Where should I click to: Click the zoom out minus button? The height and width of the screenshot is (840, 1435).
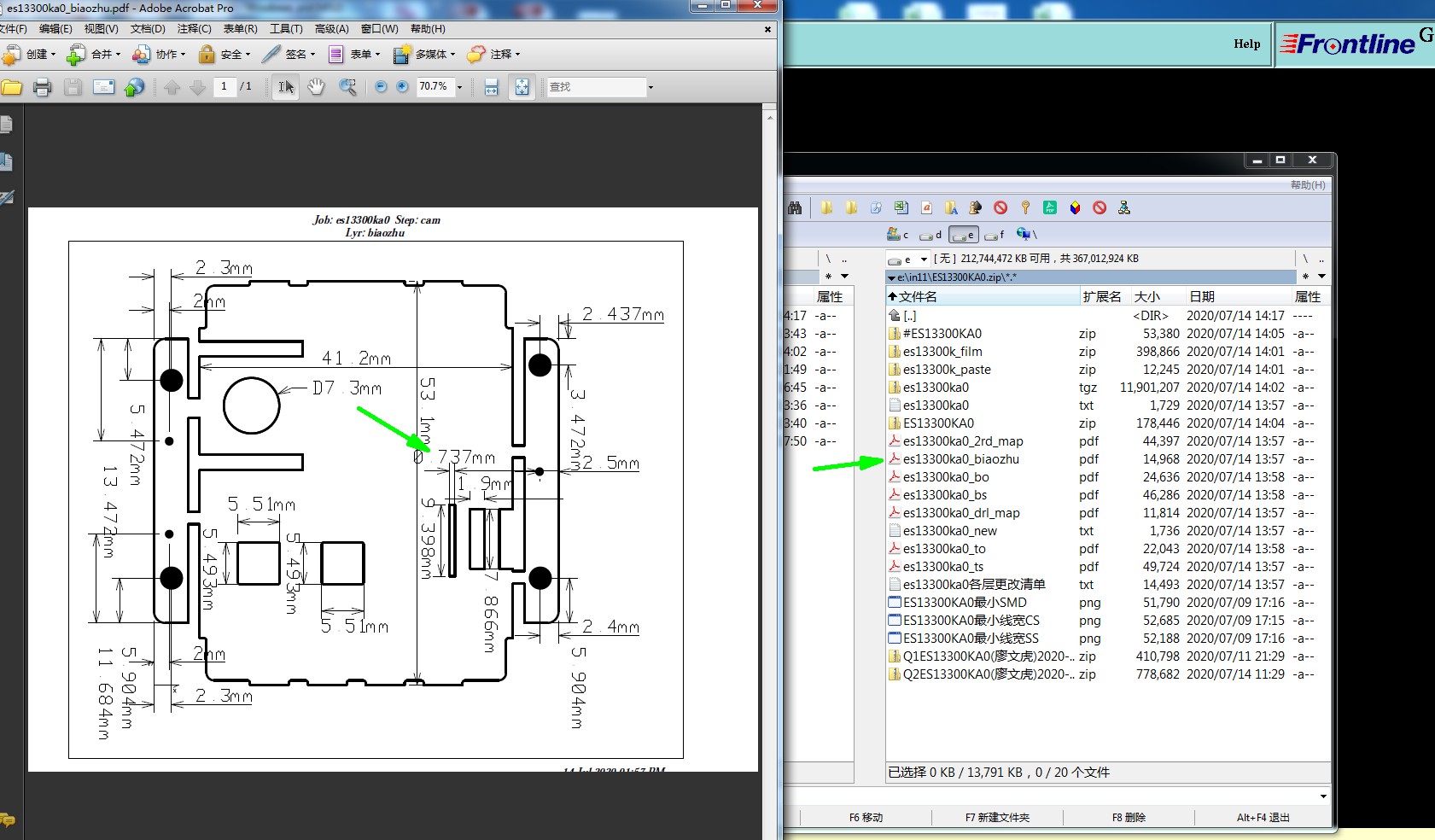(x=381, y=87)
